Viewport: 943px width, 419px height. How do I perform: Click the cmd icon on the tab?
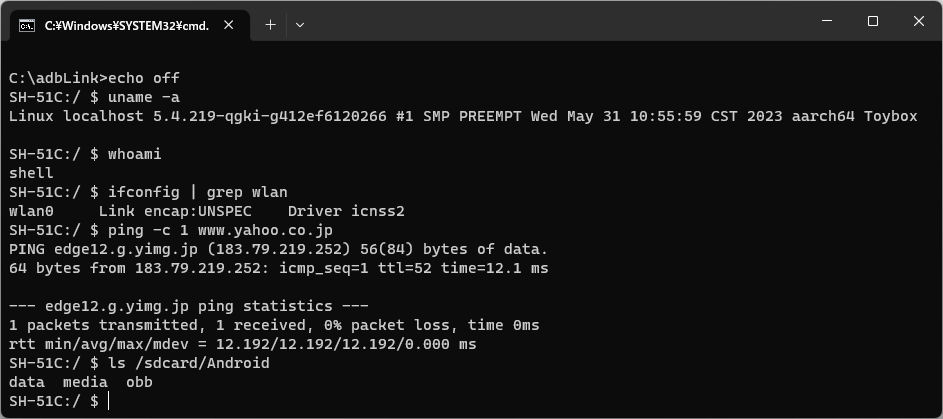click(x=26, y=25)
